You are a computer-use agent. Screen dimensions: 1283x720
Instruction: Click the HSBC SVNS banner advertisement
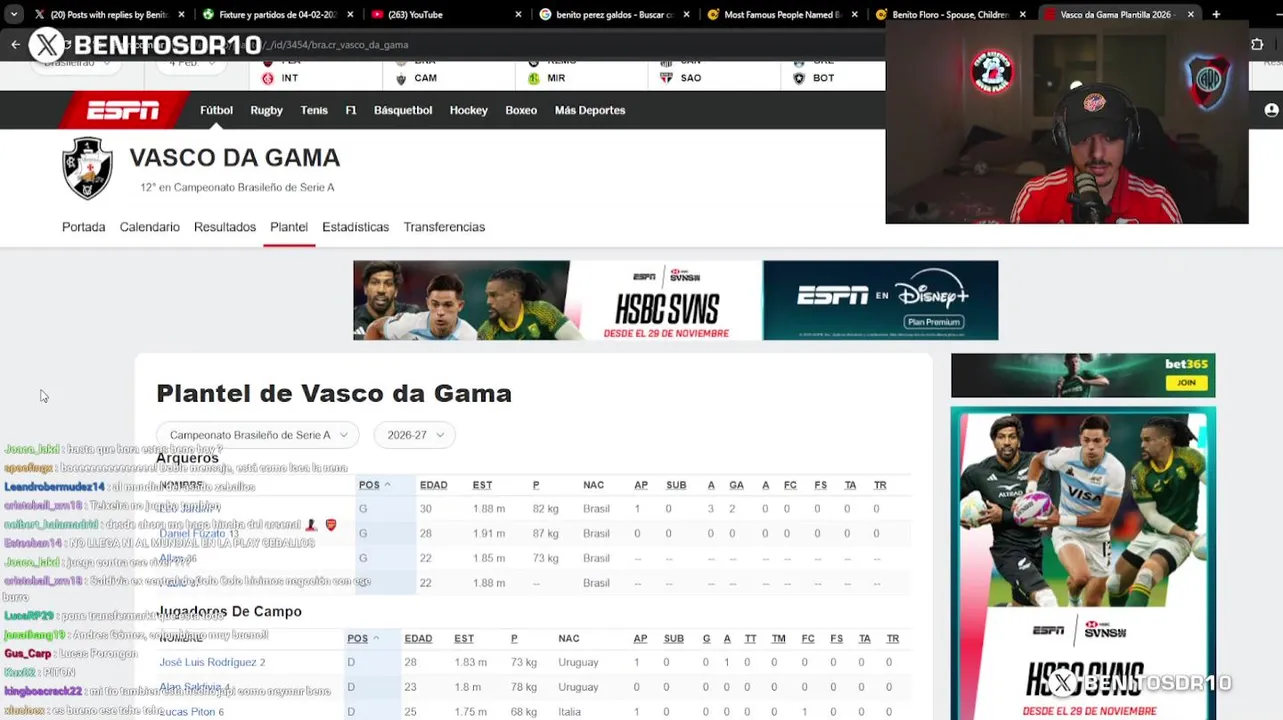coord(558,300)
